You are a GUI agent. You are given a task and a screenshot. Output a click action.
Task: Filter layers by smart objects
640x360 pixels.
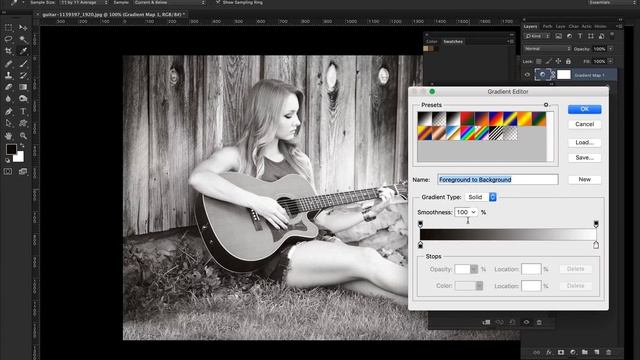[601, 36]
